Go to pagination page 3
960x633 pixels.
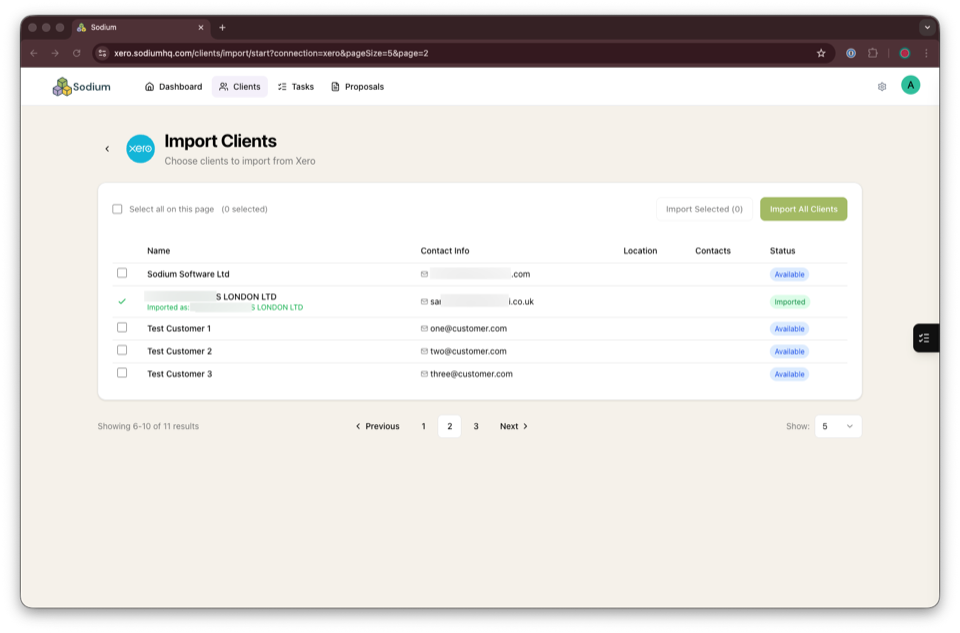click(476, 425)
